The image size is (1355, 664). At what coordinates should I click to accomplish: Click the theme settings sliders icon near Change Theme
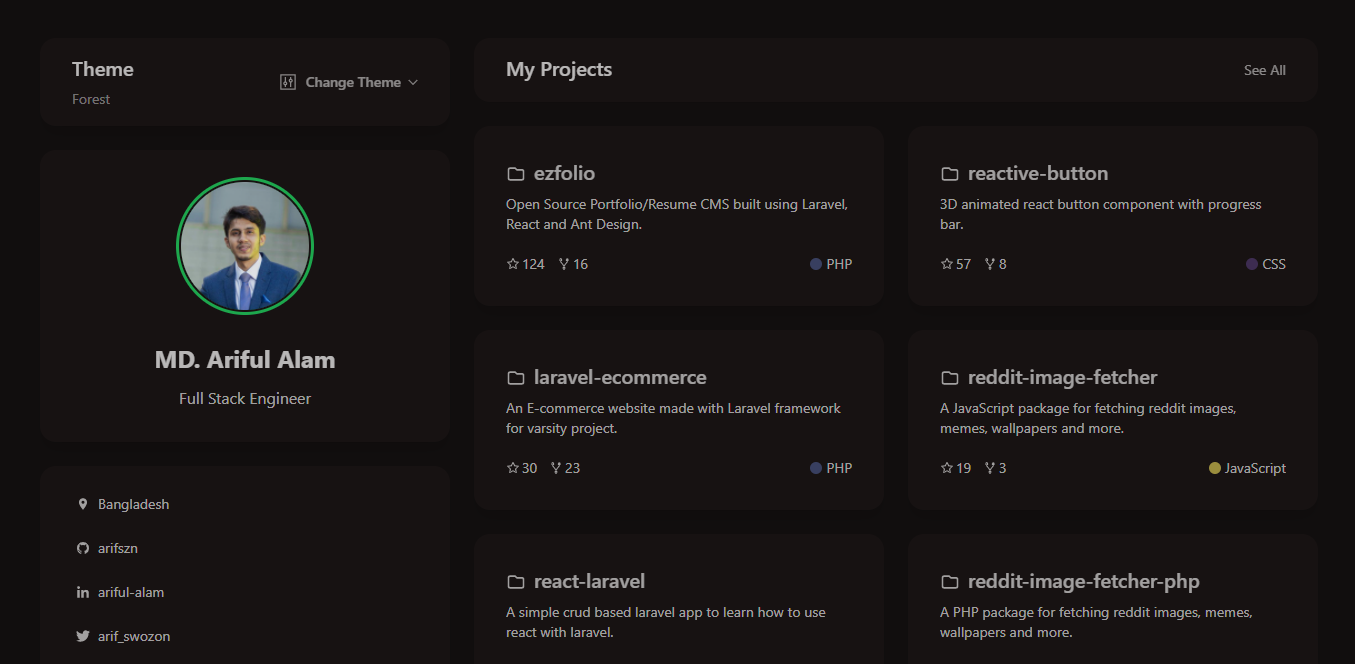pos(287,82)
